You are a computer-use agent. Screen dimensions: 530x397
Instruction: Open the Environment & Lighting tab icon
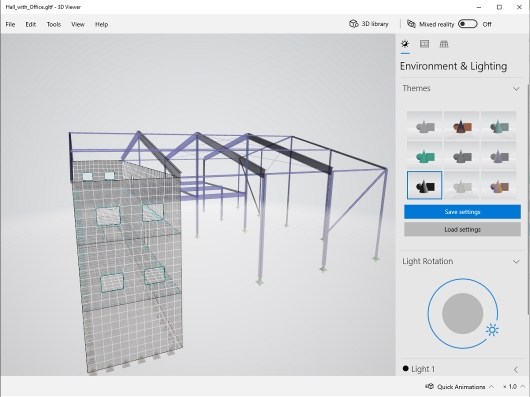(405, 44)
